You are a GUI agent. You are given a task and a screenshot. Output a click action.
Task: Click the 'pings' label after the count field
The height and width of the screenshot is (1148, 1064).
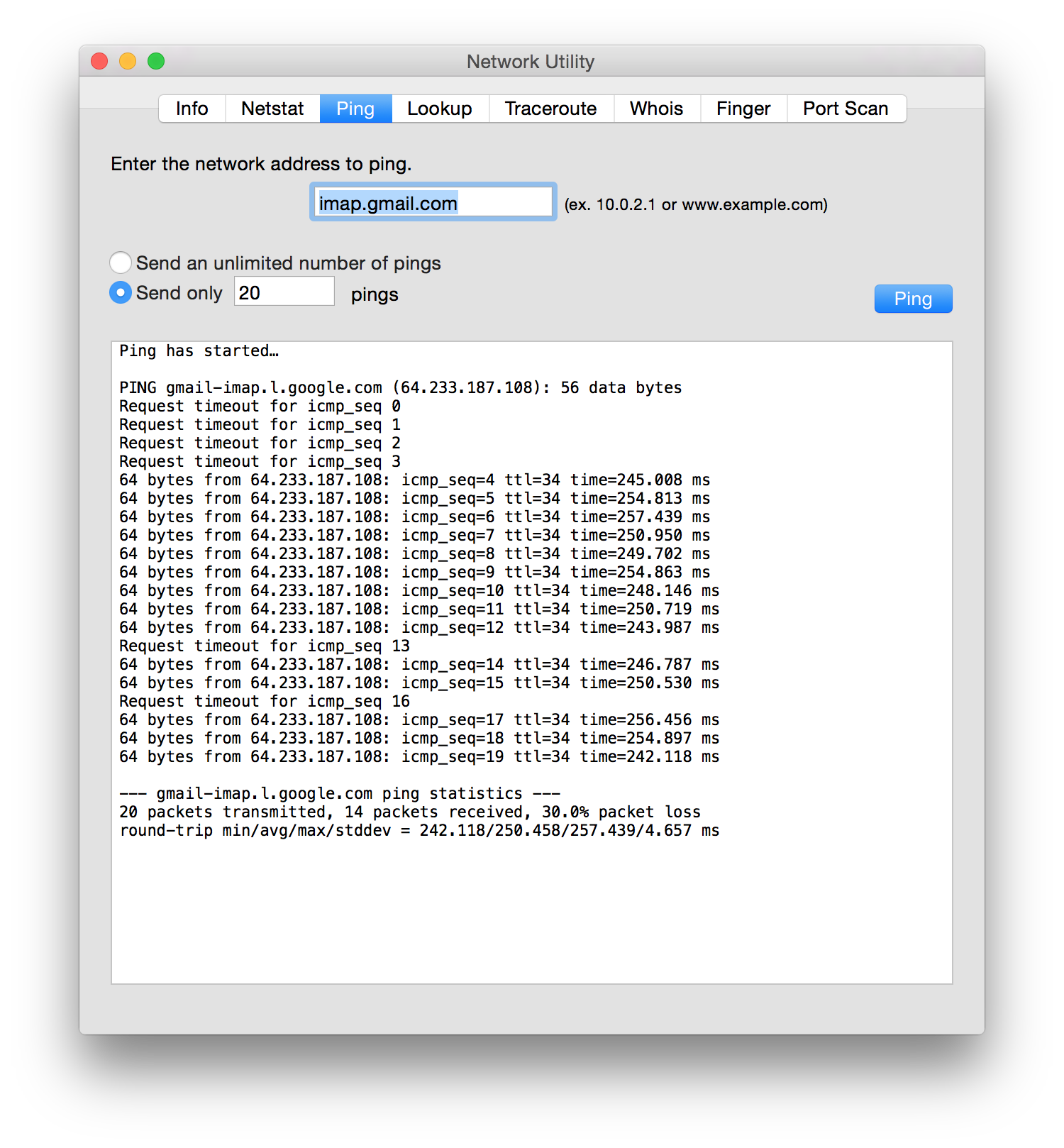click(x=375, y=294)
